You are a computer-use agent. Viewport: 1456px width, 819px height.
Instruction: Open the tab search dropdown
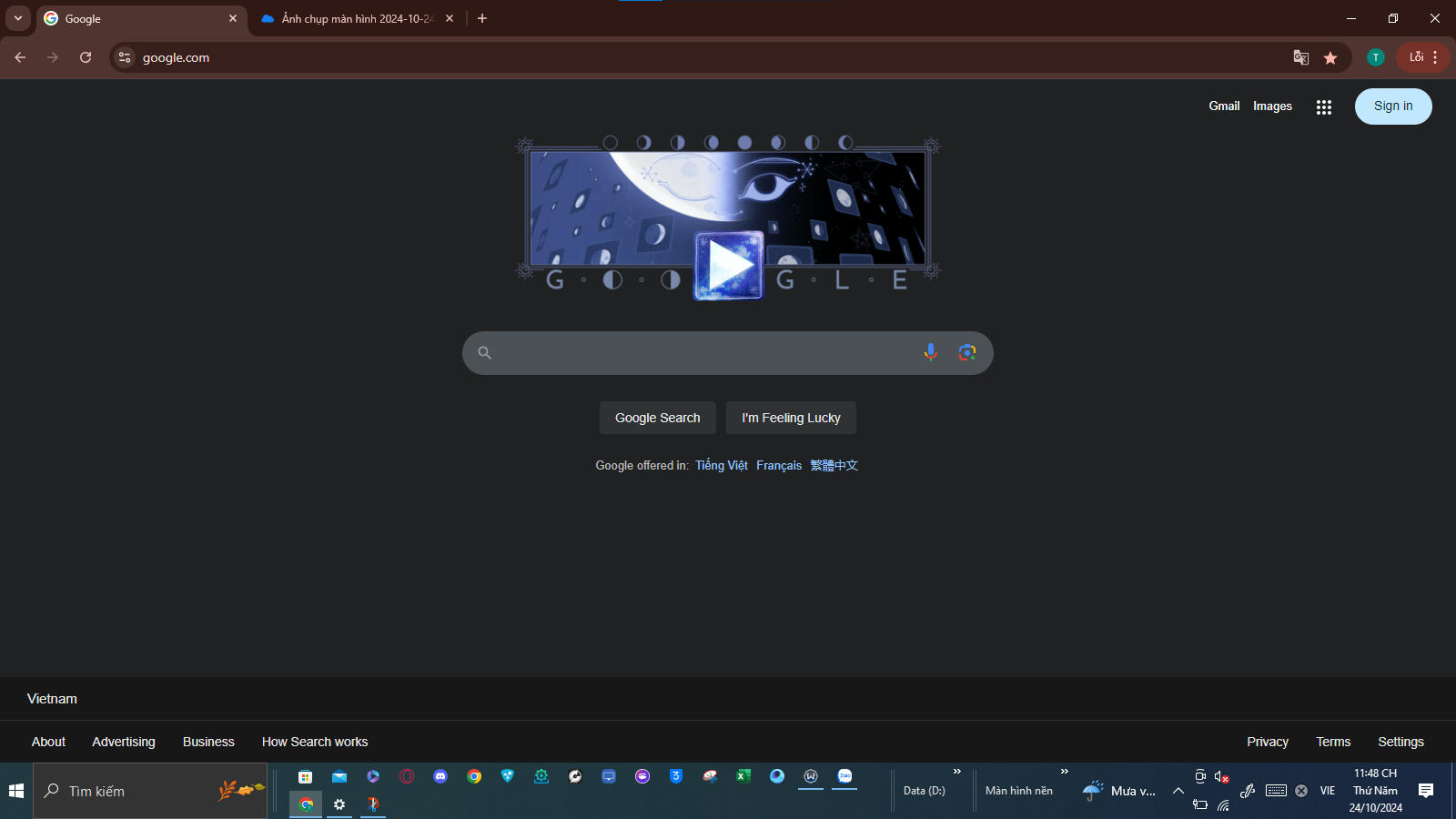tap(18, 18)
